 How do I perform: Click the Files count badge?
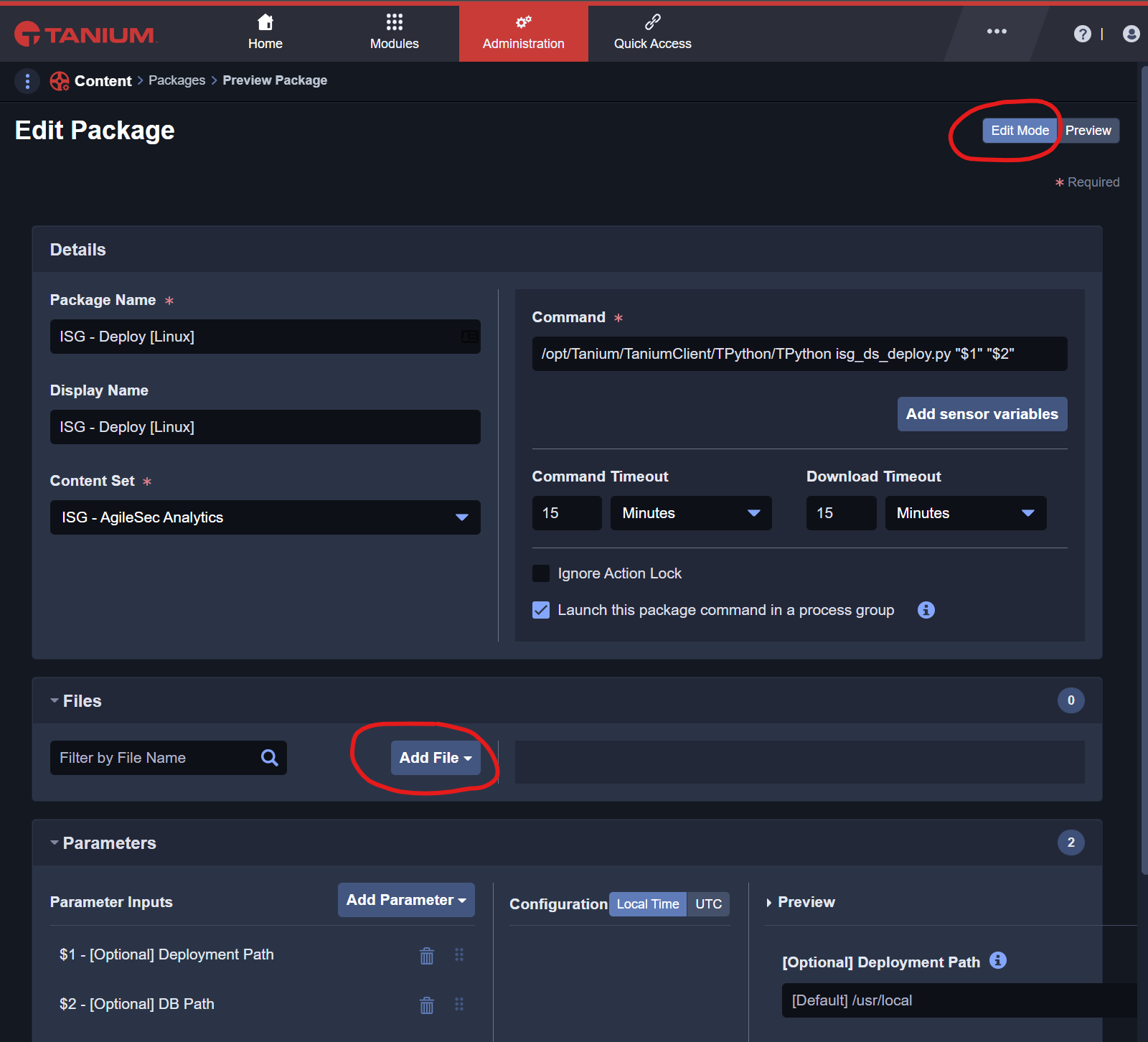click(1071, 700)
